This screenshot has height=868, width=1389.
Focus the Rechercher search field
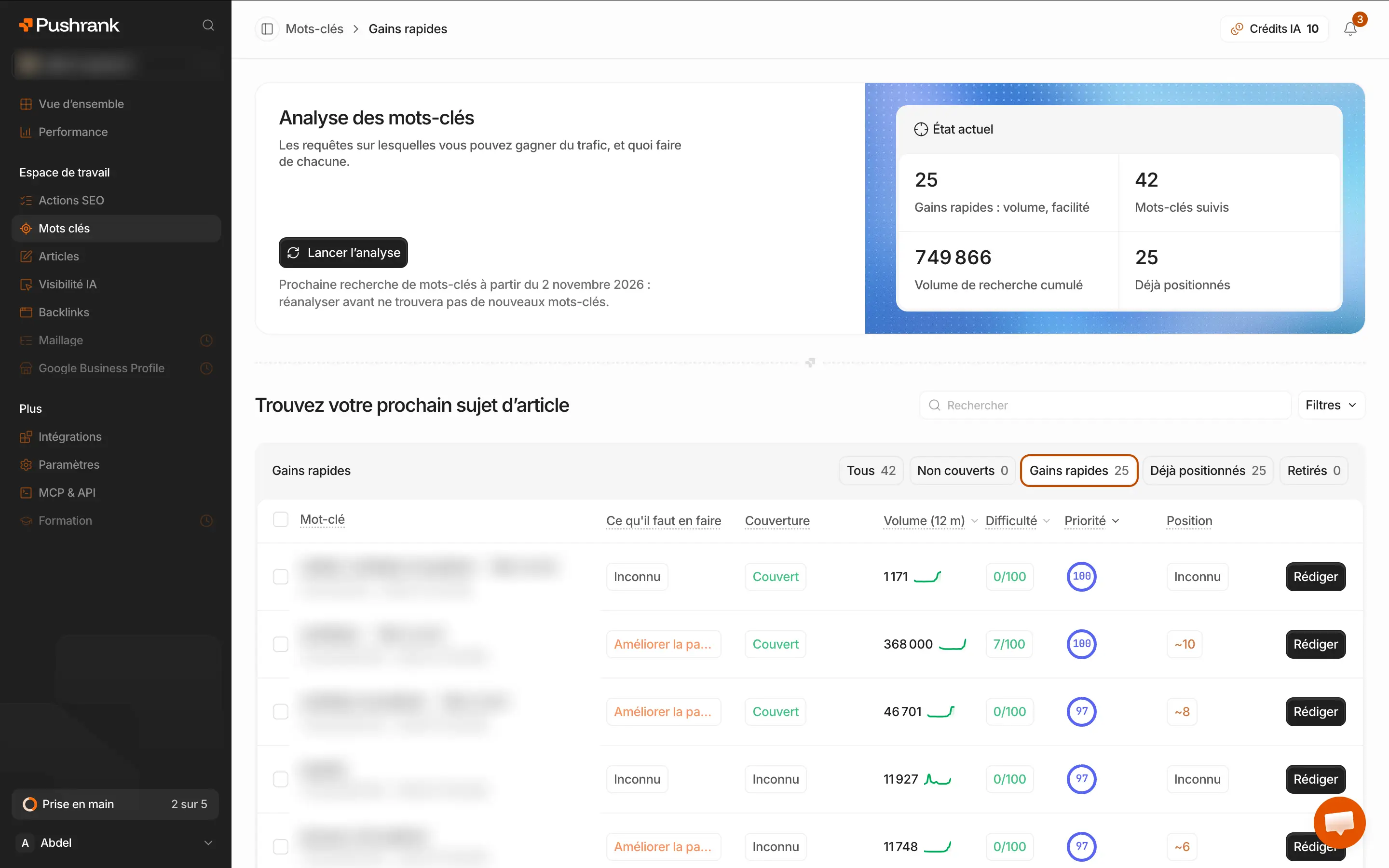click(1105, 405)
